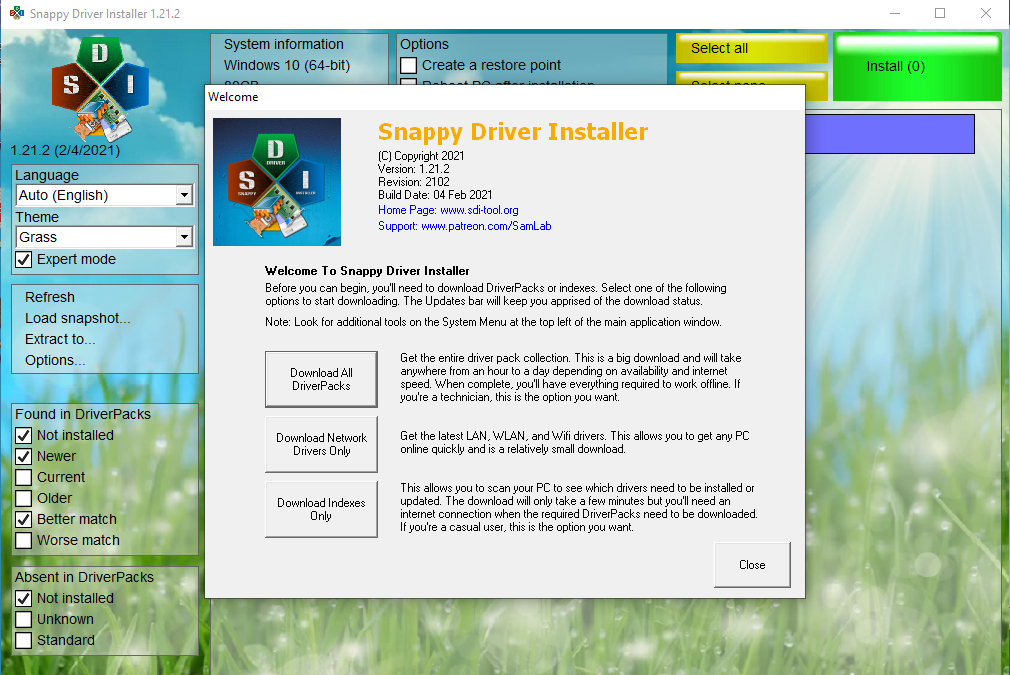The height and width of the screenshot is (675, 1010).
Task: Open the Language dropdown
Action: click(185, 195)
